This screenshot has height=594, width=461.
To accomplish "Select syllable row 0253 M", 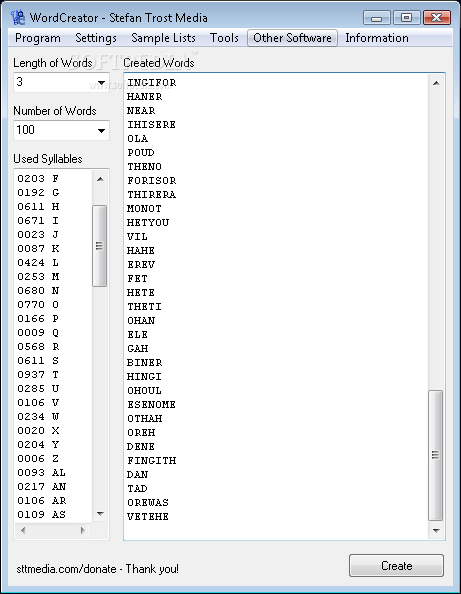I will click(x=38, y=277).
